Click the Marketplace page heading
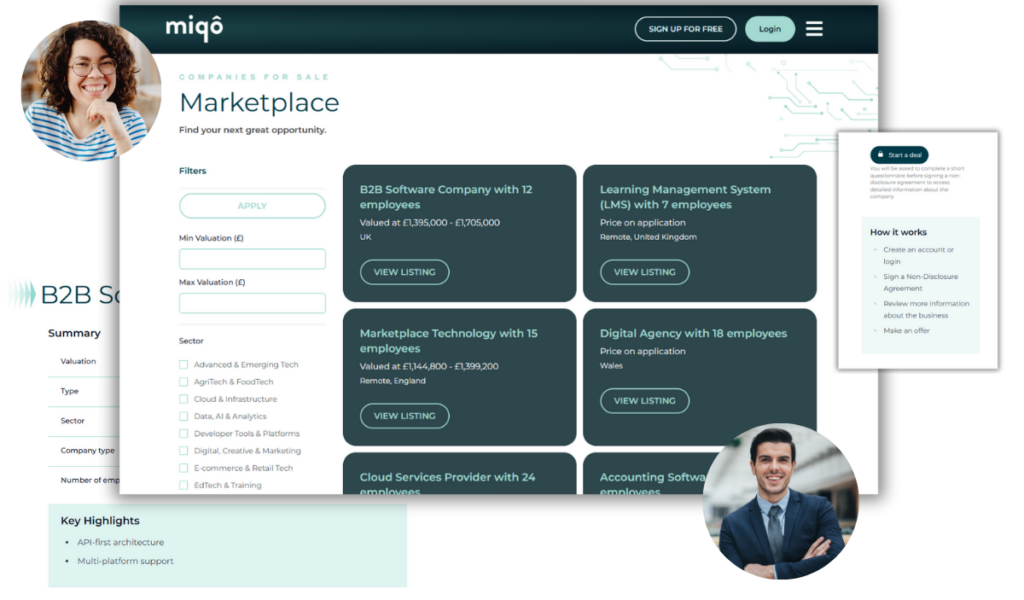The width and height of the screenshot is (1024, 600). (x=259, y=103)
